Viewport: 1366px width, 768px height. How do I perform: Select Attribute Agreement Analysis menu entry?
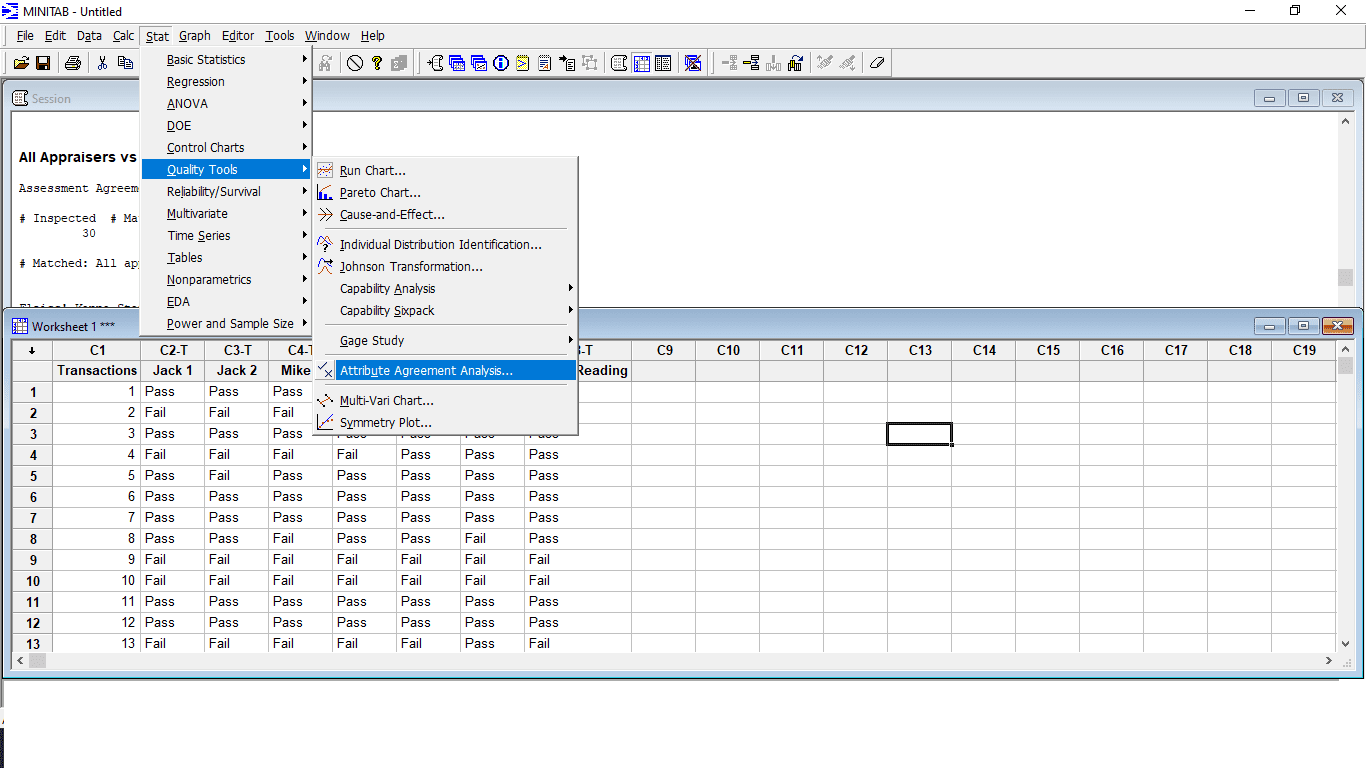[x=426, y=371]
